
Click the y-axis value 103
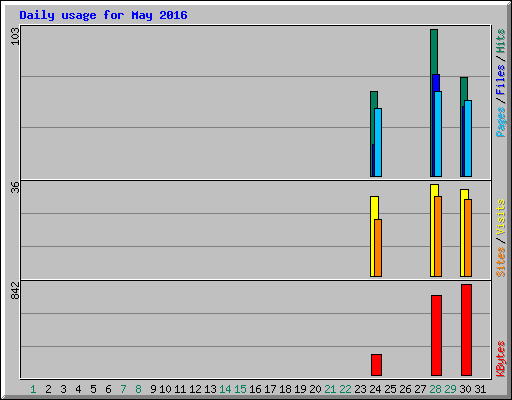(15, 36)
